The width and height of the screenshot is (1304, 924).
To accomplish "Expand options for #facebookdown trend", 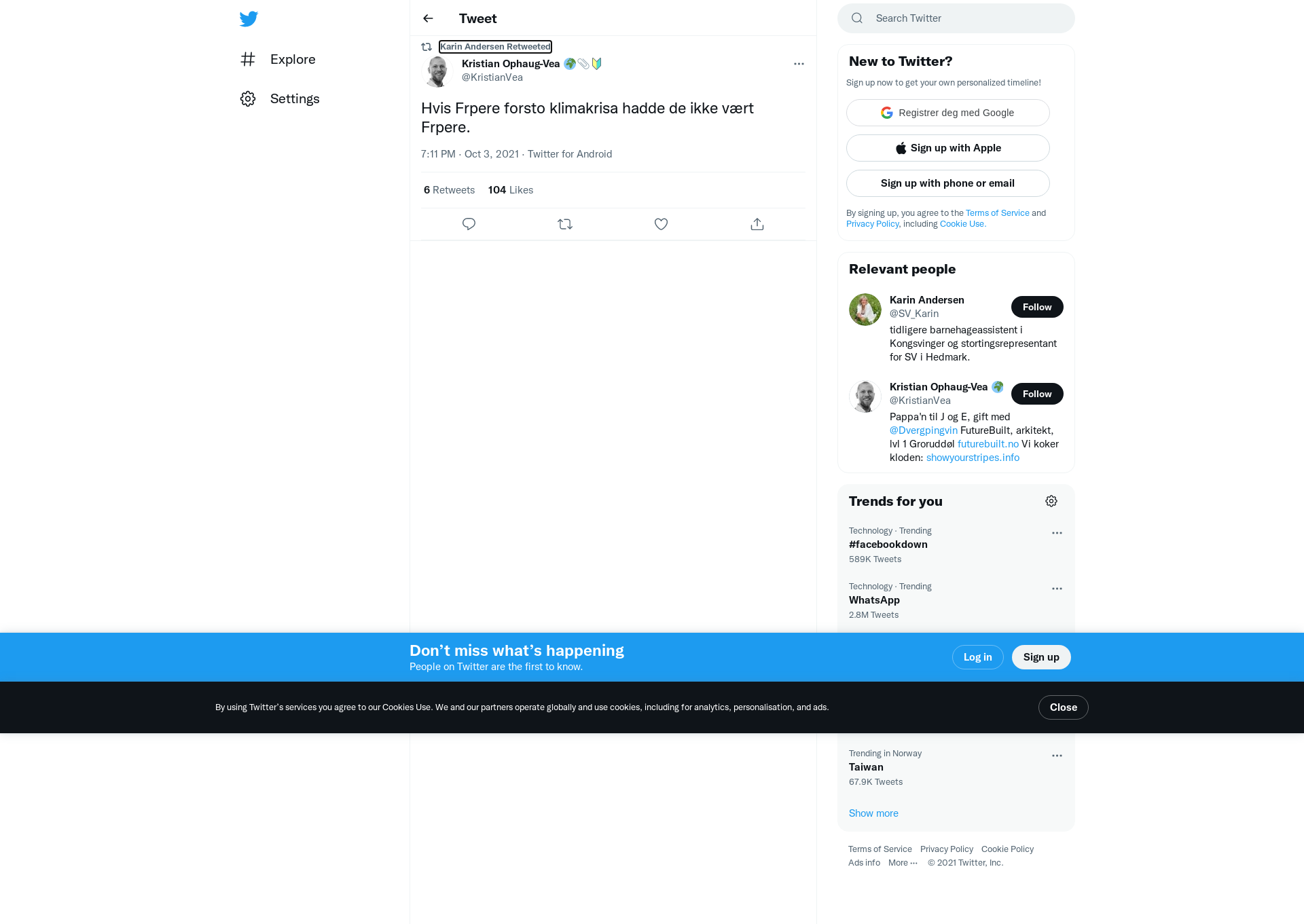I will point(1057,533).
